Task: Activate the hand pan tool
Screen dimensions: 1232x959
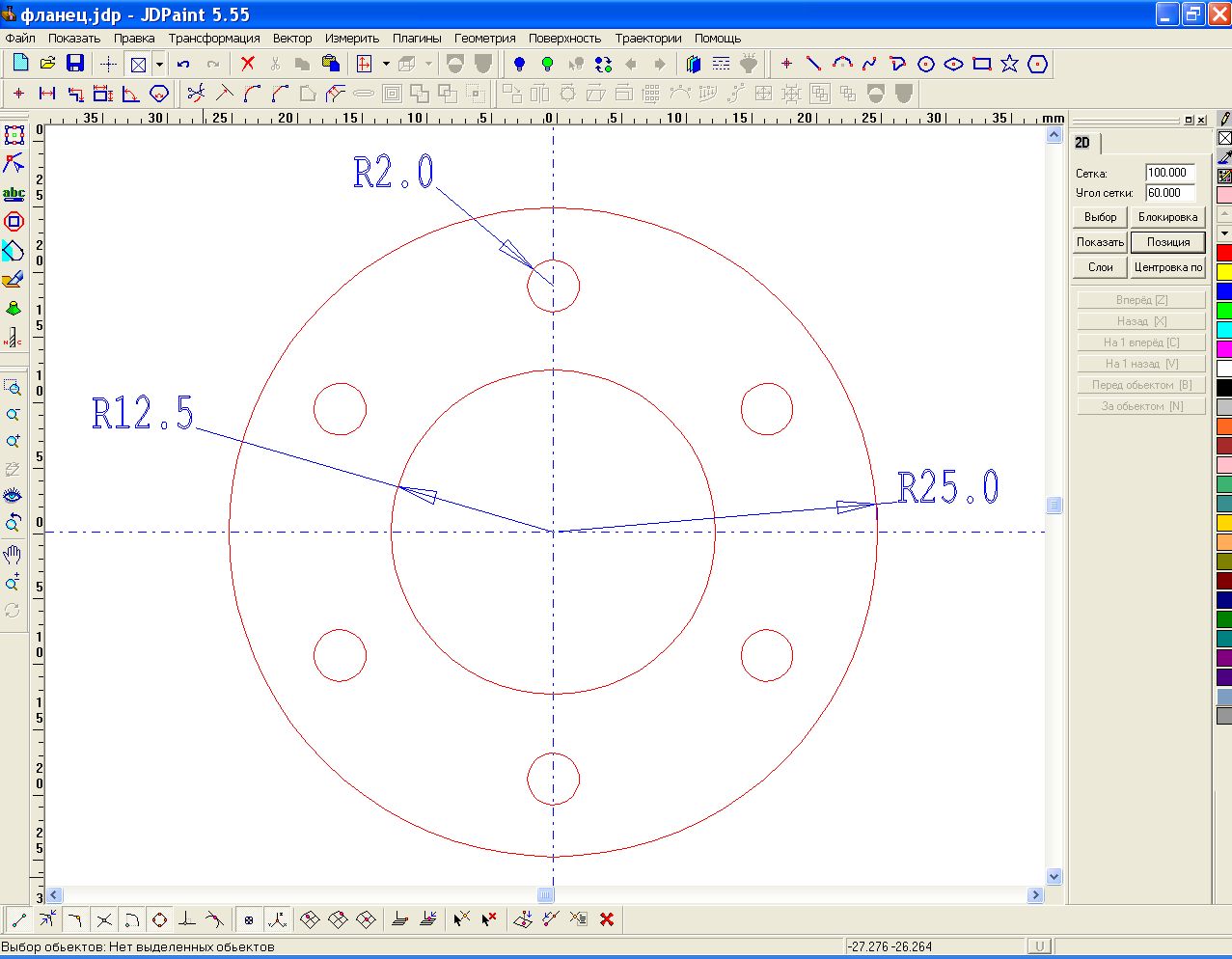Action: pos(13,554)
